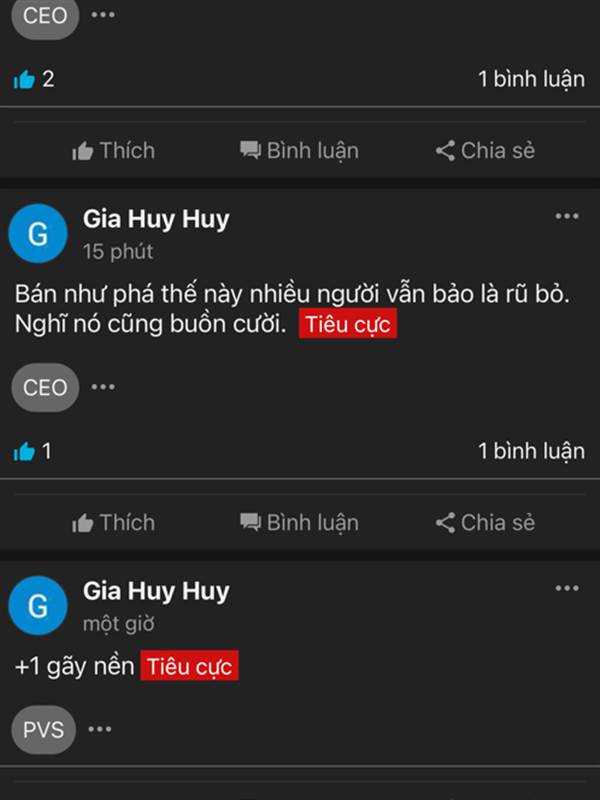Viewport: 600px width, 800px height.
Task: Tap the blue thumbs-up count showing 2
Action: (34, 79)
